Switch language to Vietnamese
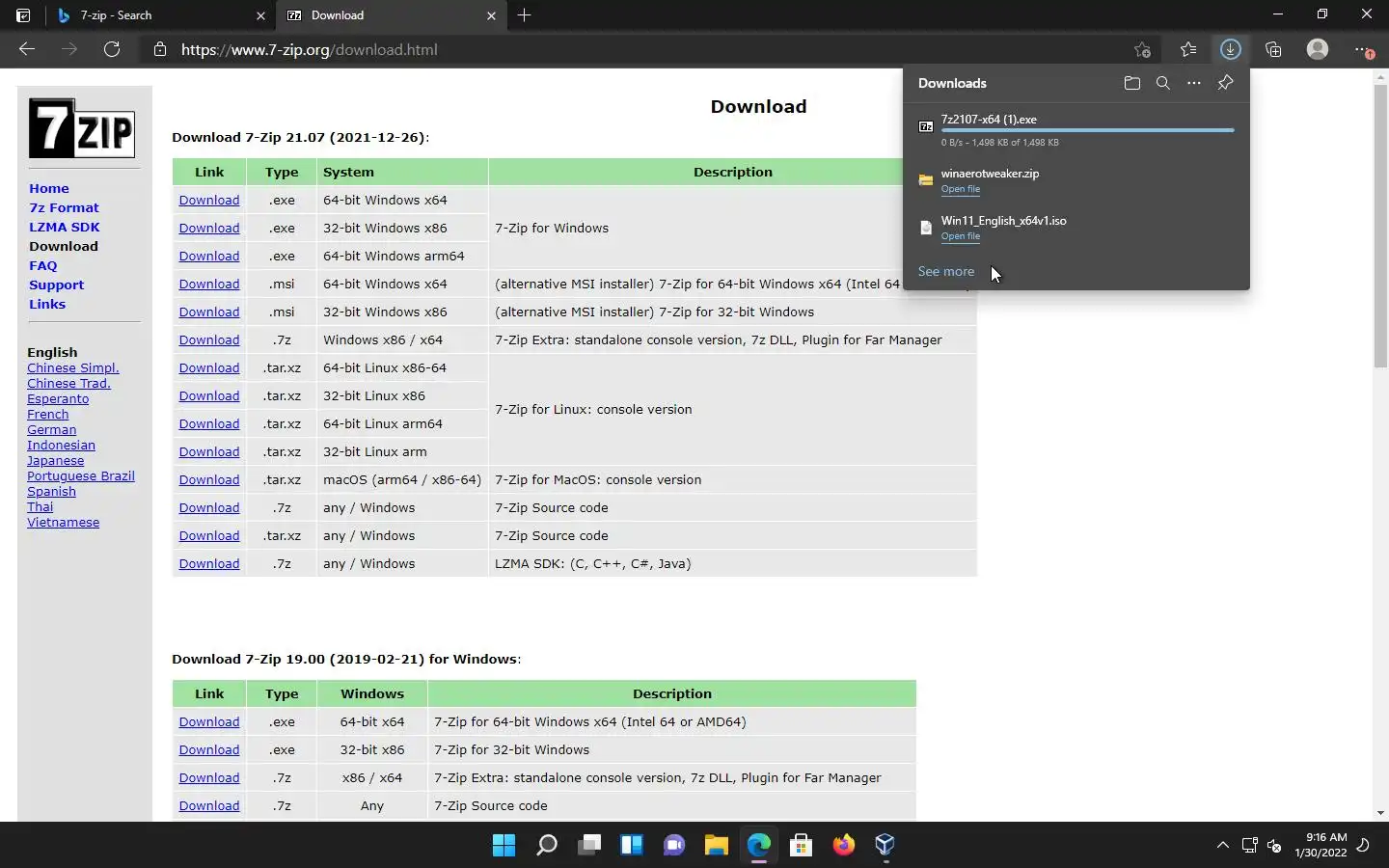Image resolution: width=1389 pixels, height=868 pixels. coord(64,523)
